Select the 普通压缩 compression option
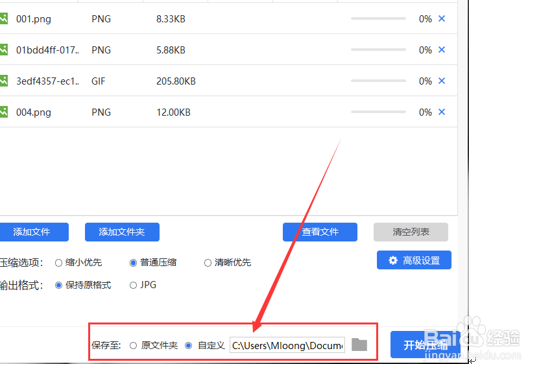Screen dimensions: 553x375 [133, 263]
